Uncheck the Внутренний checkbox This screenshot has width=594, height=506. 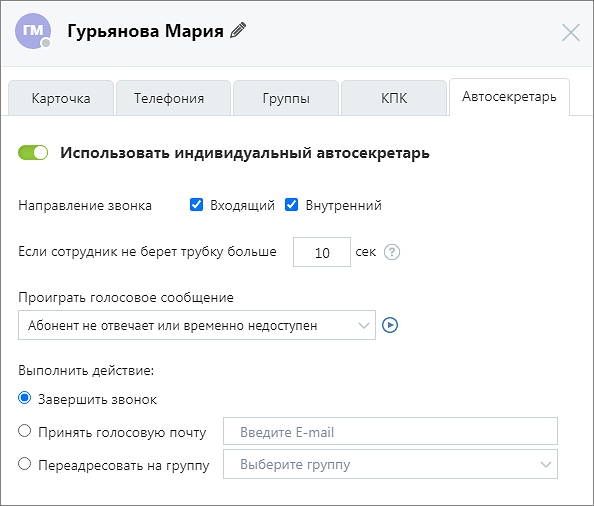[x=291, y=205]
